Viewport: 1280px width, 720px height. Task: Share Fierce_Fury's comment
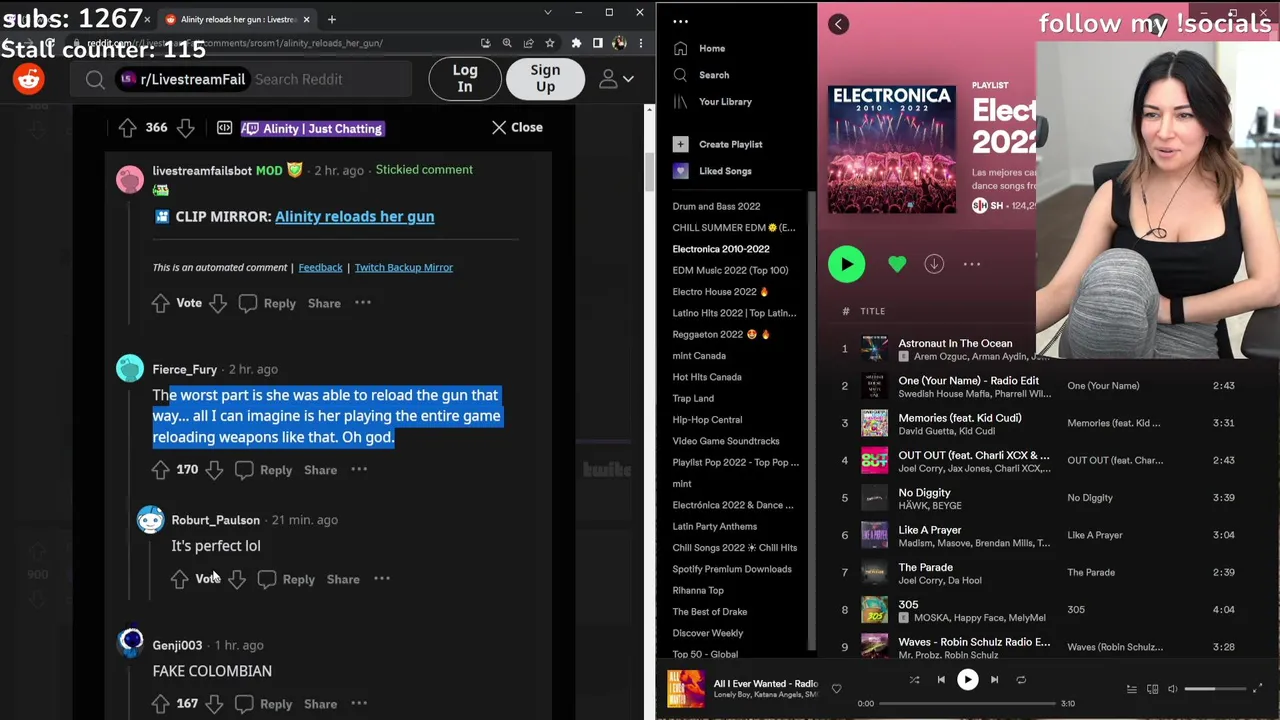click(320, 470)
